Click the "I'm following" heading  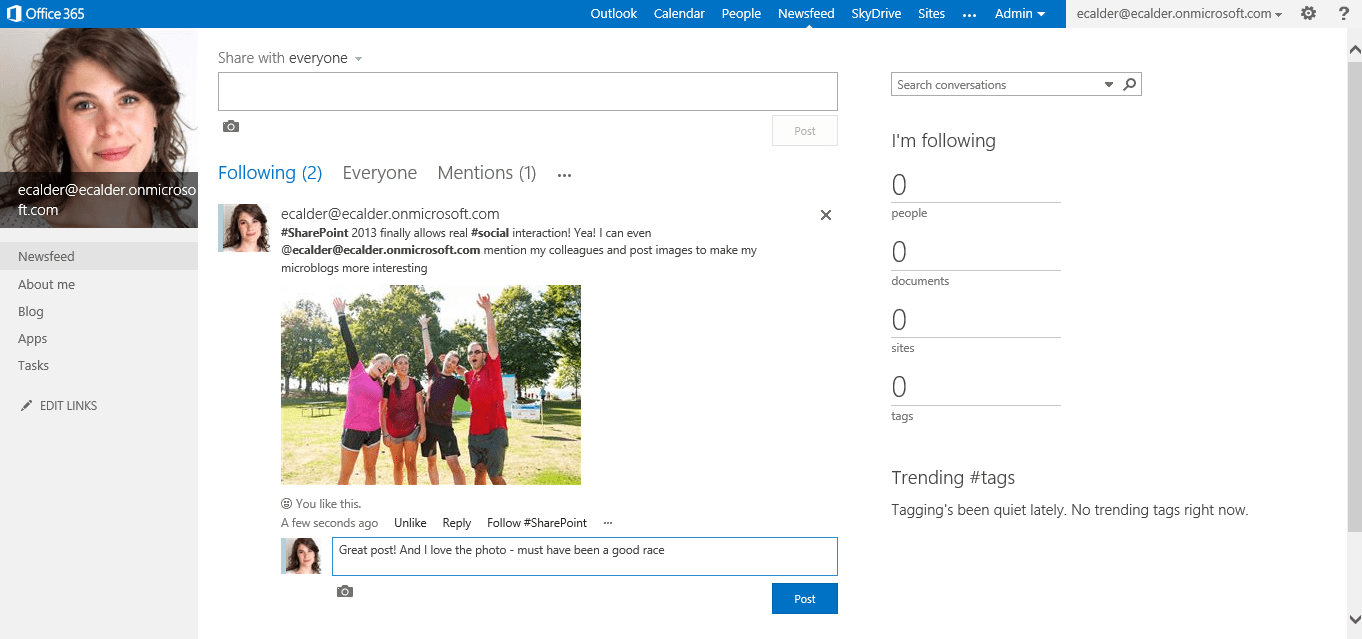(x=943, y=141)
